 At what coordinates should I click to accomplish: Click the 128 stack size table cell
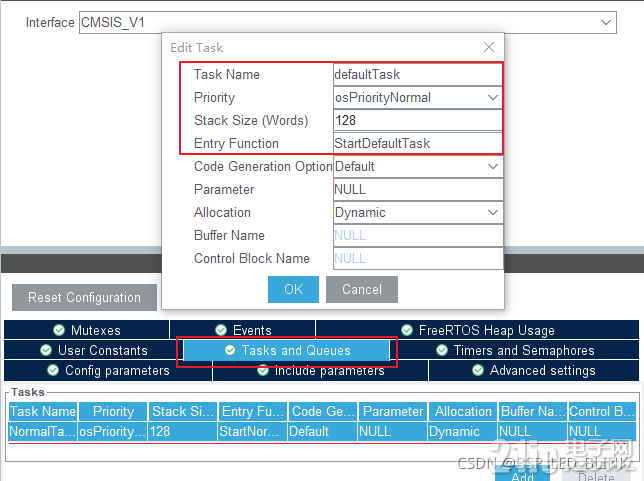pyautogui.click(x=183, y=431)
